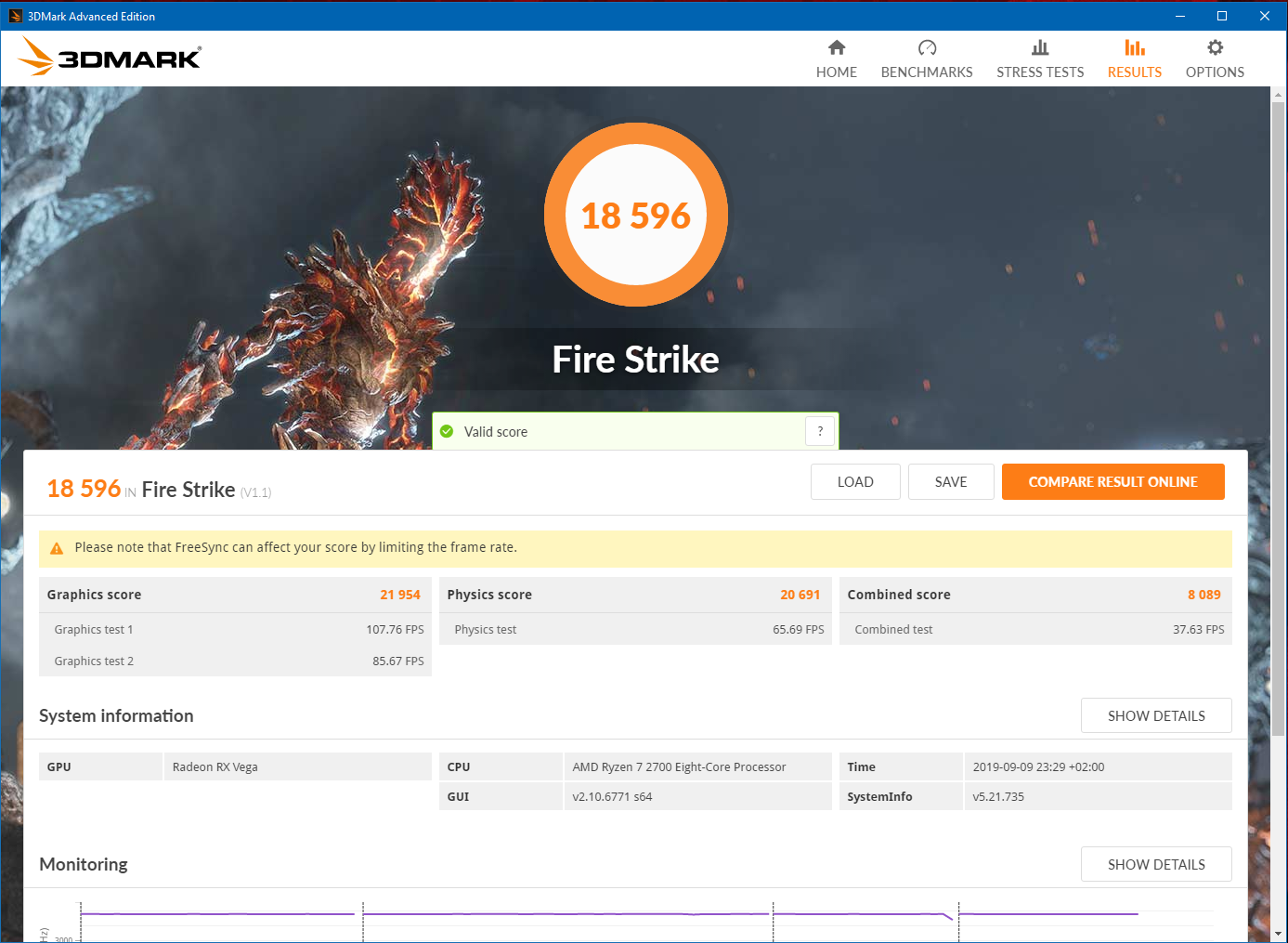Click the FreeSync warning message text
The width and height of the screenshot is (1288, 943).
coord(295,547)
